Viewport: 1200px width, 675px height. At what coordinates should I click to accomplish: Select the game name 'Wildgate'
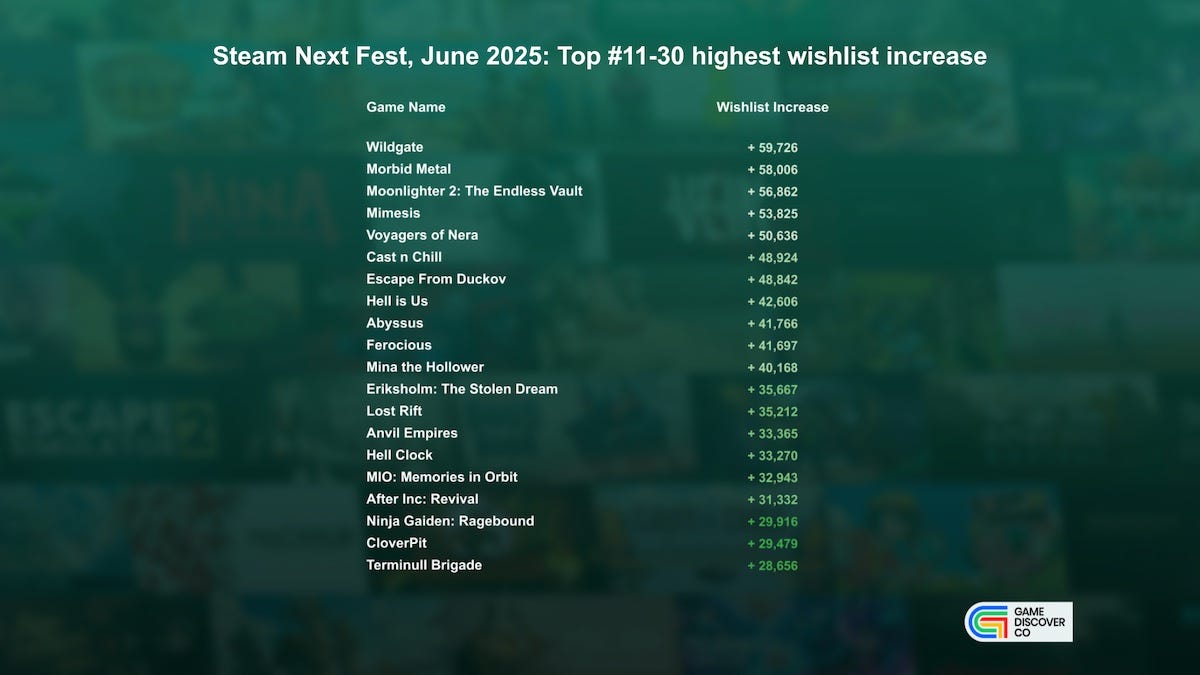[395, 147]
